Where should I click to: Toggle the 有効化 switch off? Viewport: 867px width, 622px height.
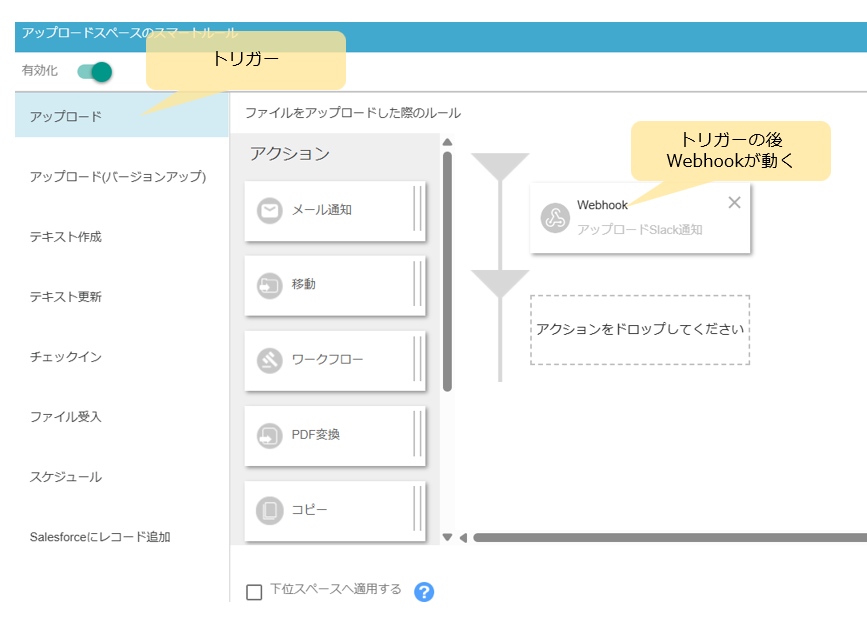point(95,72)
